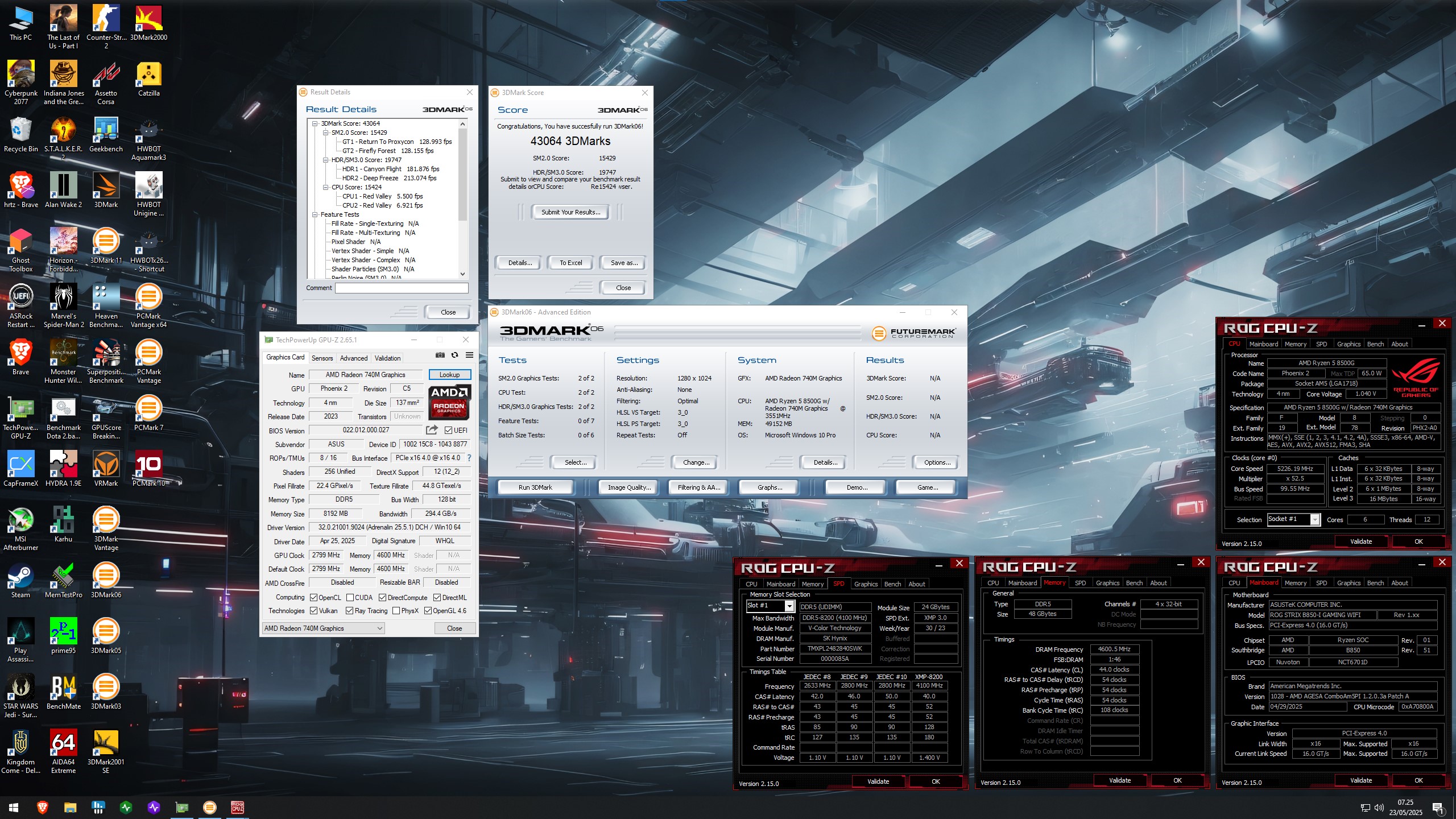1456x819 pixels.
Task: Click Submit Your Results button
Action: [570, 212]
